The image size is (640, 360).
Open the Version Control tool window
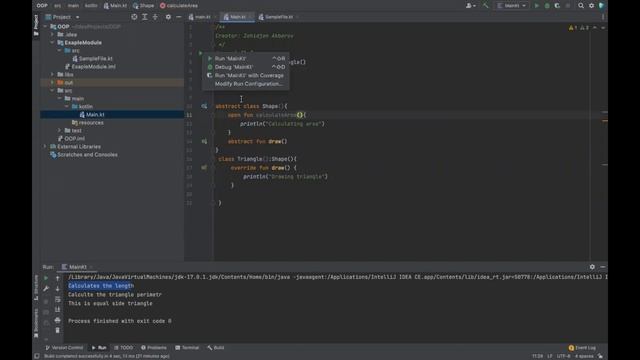click(64, 348)
